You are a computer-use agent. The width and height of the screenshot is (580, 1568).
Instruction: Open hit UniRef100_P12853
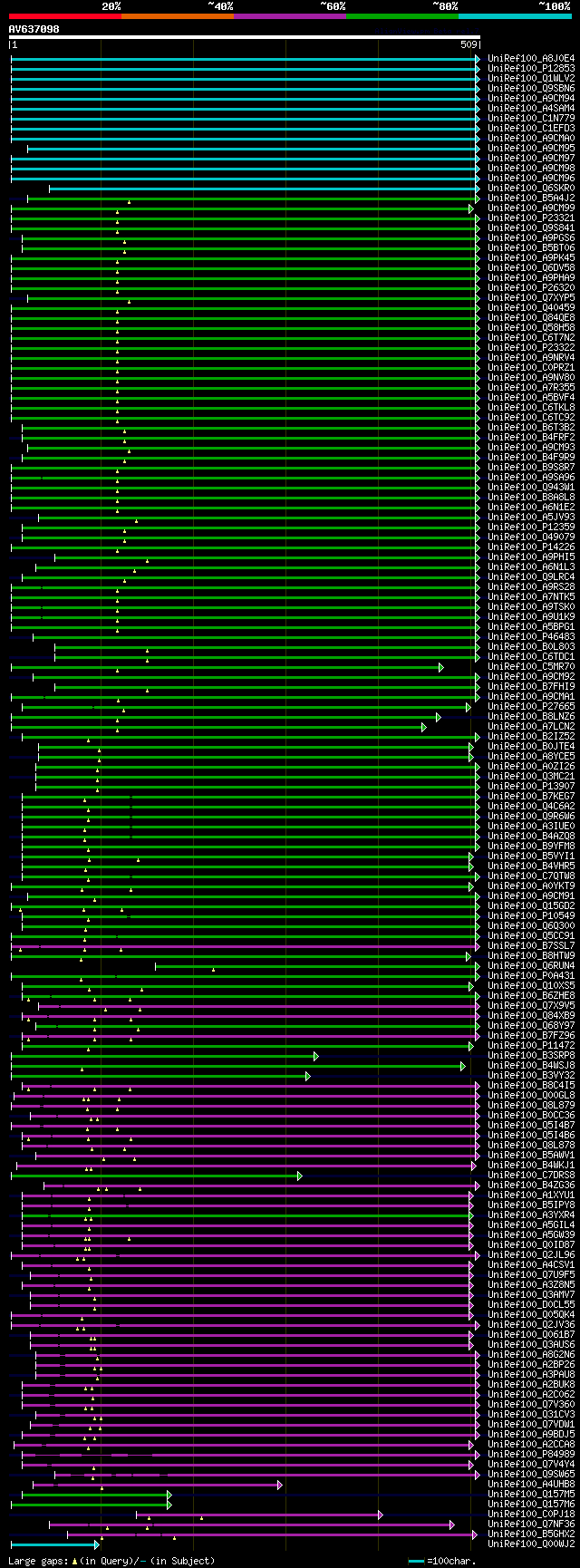[531, 69]
